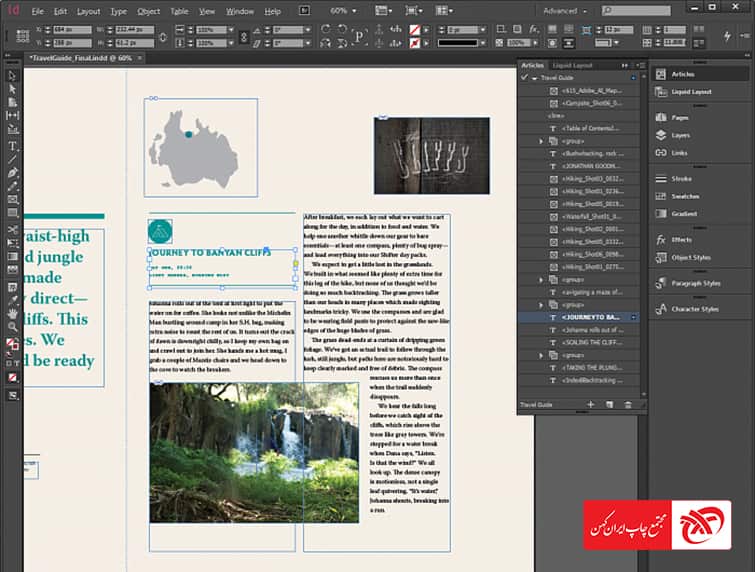Click the Rotate 90° clockwise icon
Viewport: 755px width, 572px height.
326,29
